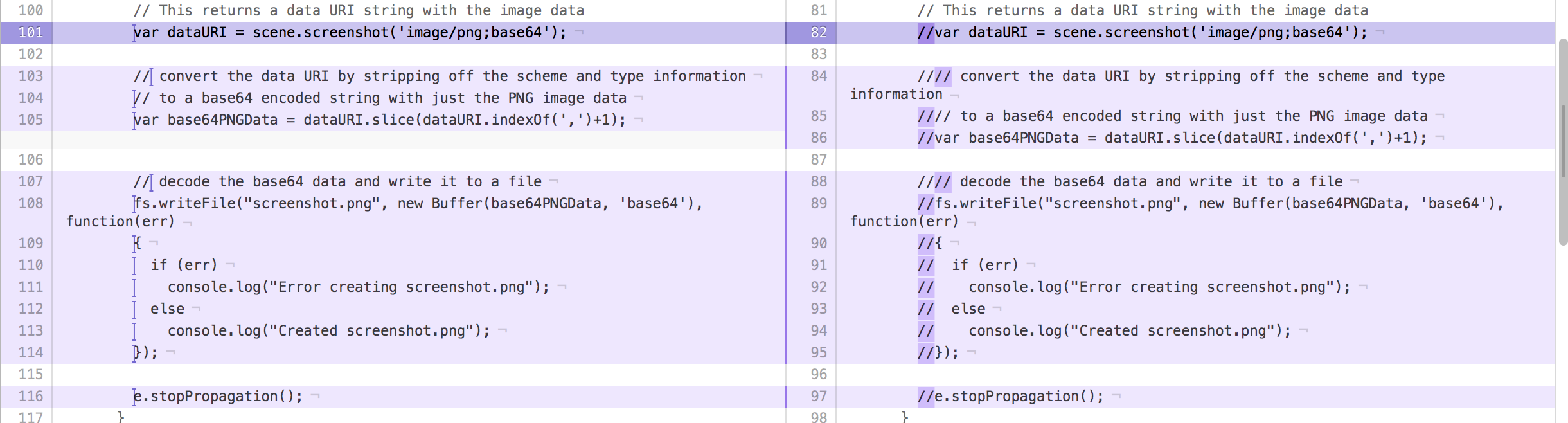Click line number 97 in right gutter
Image resolution: width=1568 pixels, height=423 pixels.
click(818, 396)
